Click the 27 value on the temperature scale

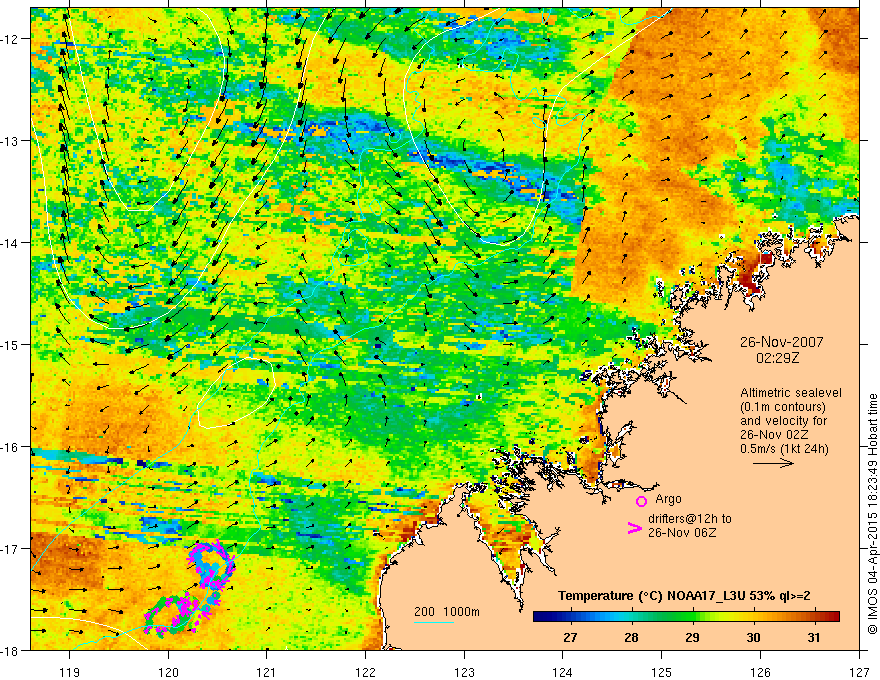(x=570, y=638)
